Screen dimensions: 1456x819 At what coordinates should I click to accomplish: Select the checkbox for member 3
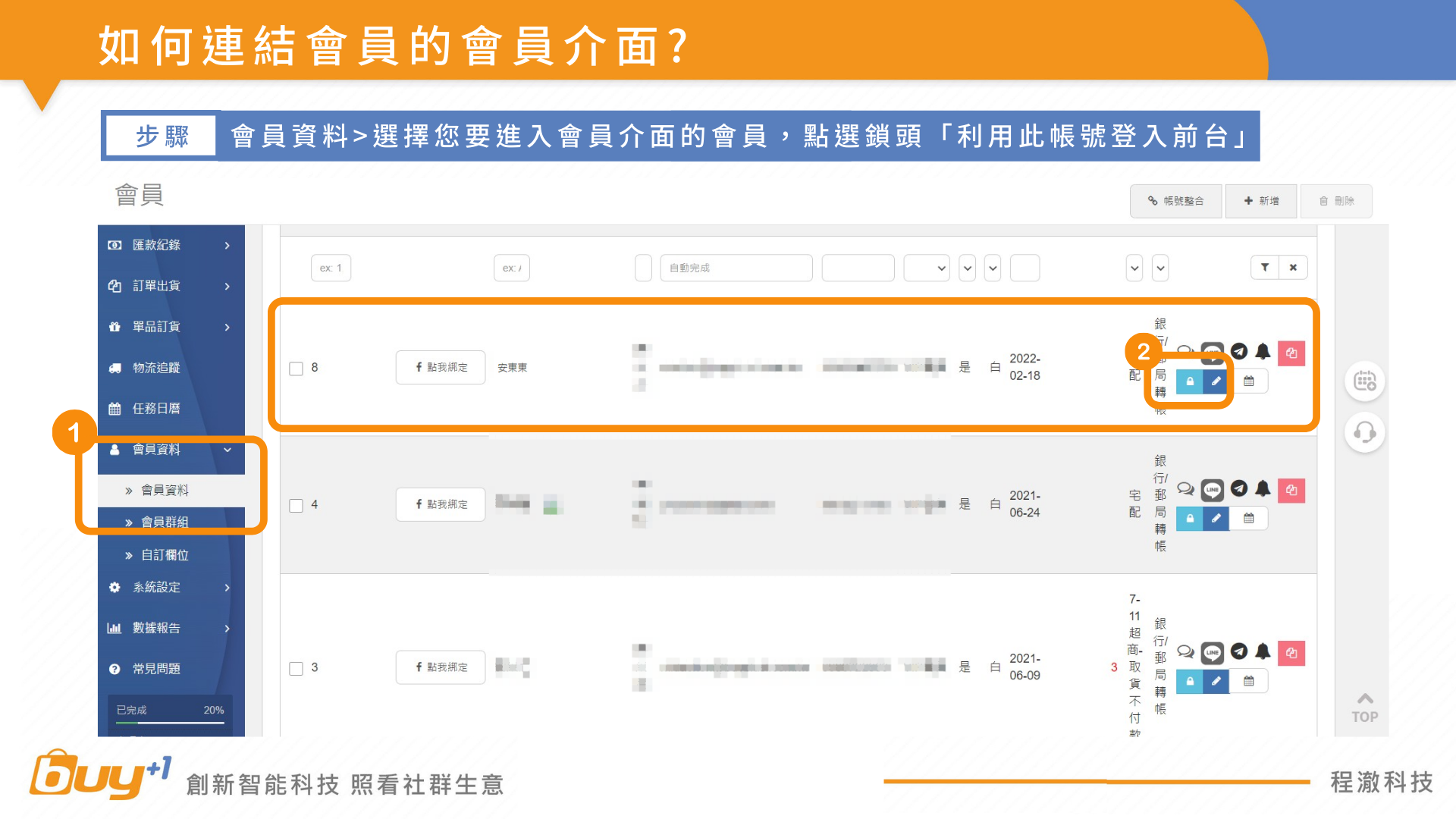[297, 669]
